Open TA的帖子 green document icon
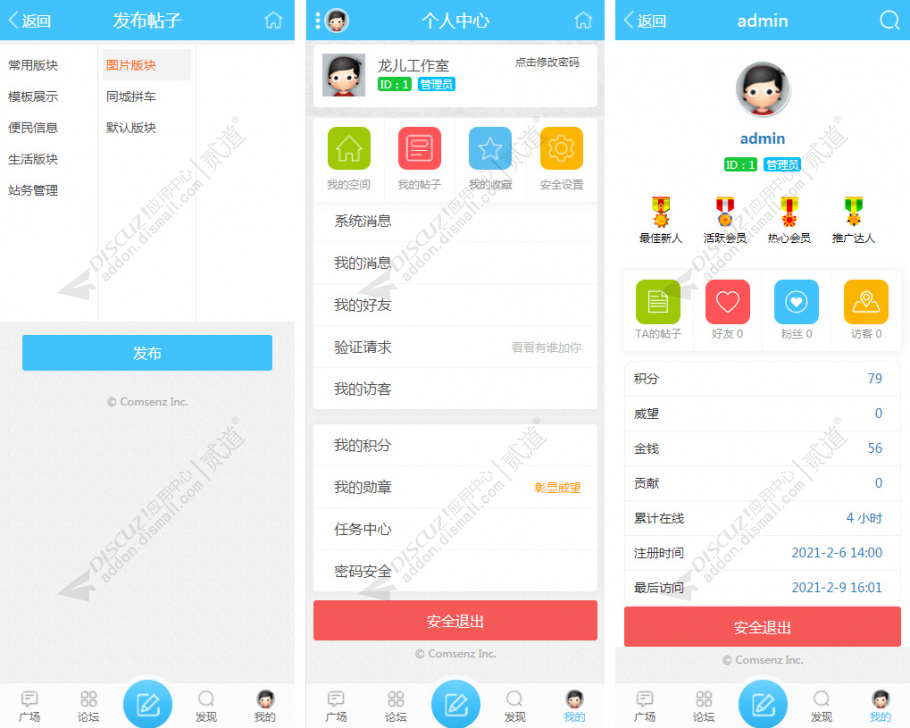 point(658,302)
